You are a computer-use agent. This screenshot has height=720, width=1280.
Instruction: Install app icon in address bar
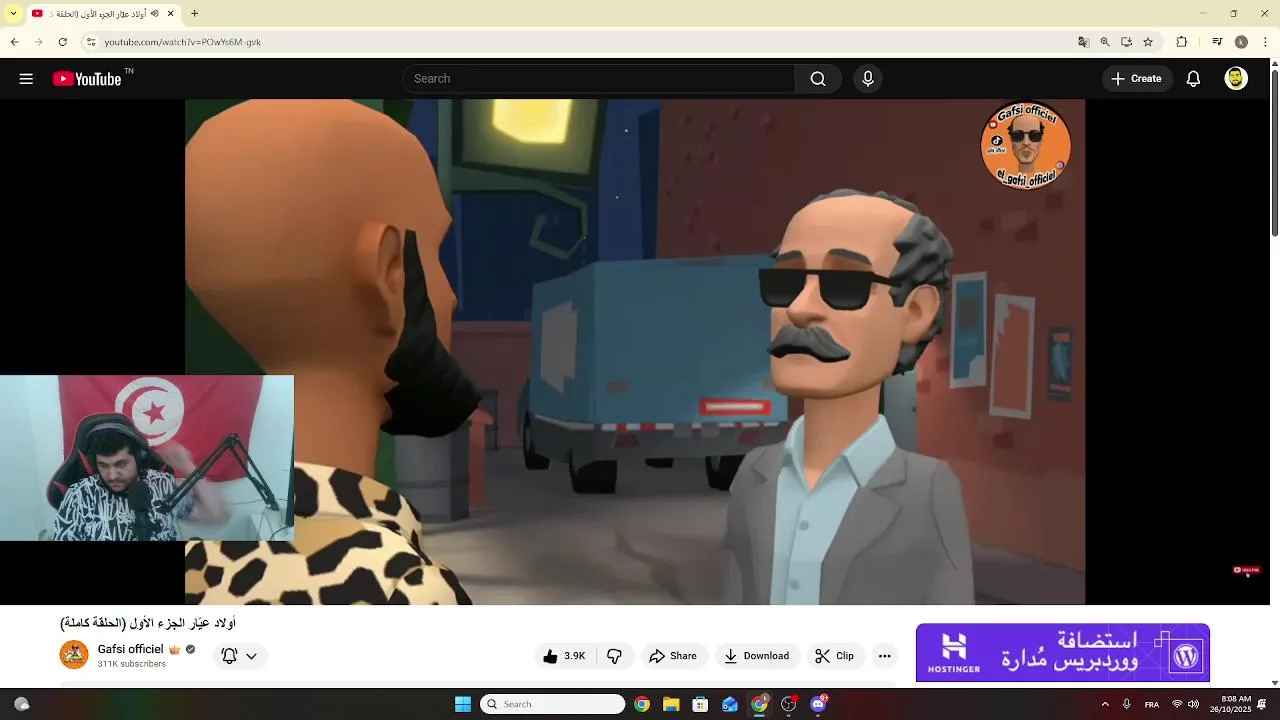point(1126,42)
